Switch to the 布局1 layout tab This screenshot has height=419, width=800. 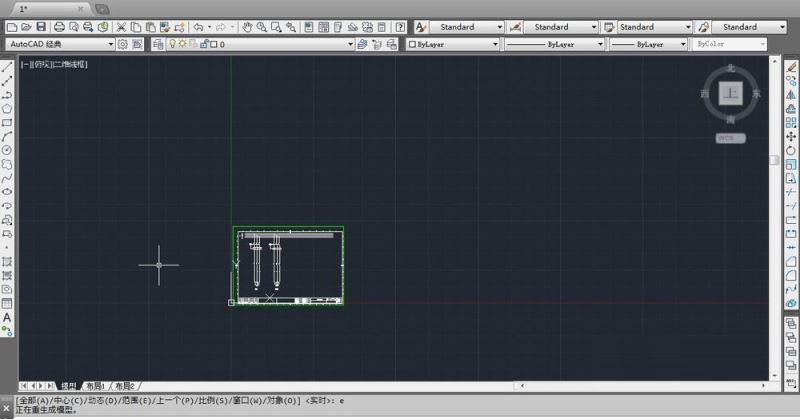[96, 385]
